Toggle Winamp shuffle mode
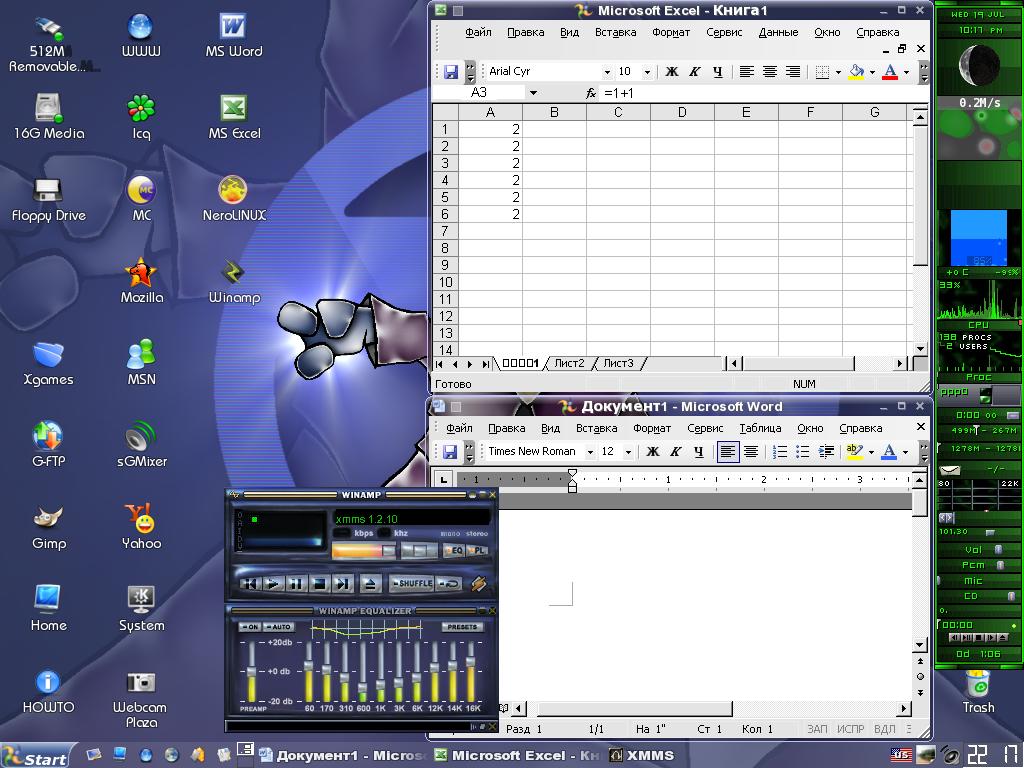This screenshot has width=1024, height=768. pyautogui.click(x=411, y=583)
